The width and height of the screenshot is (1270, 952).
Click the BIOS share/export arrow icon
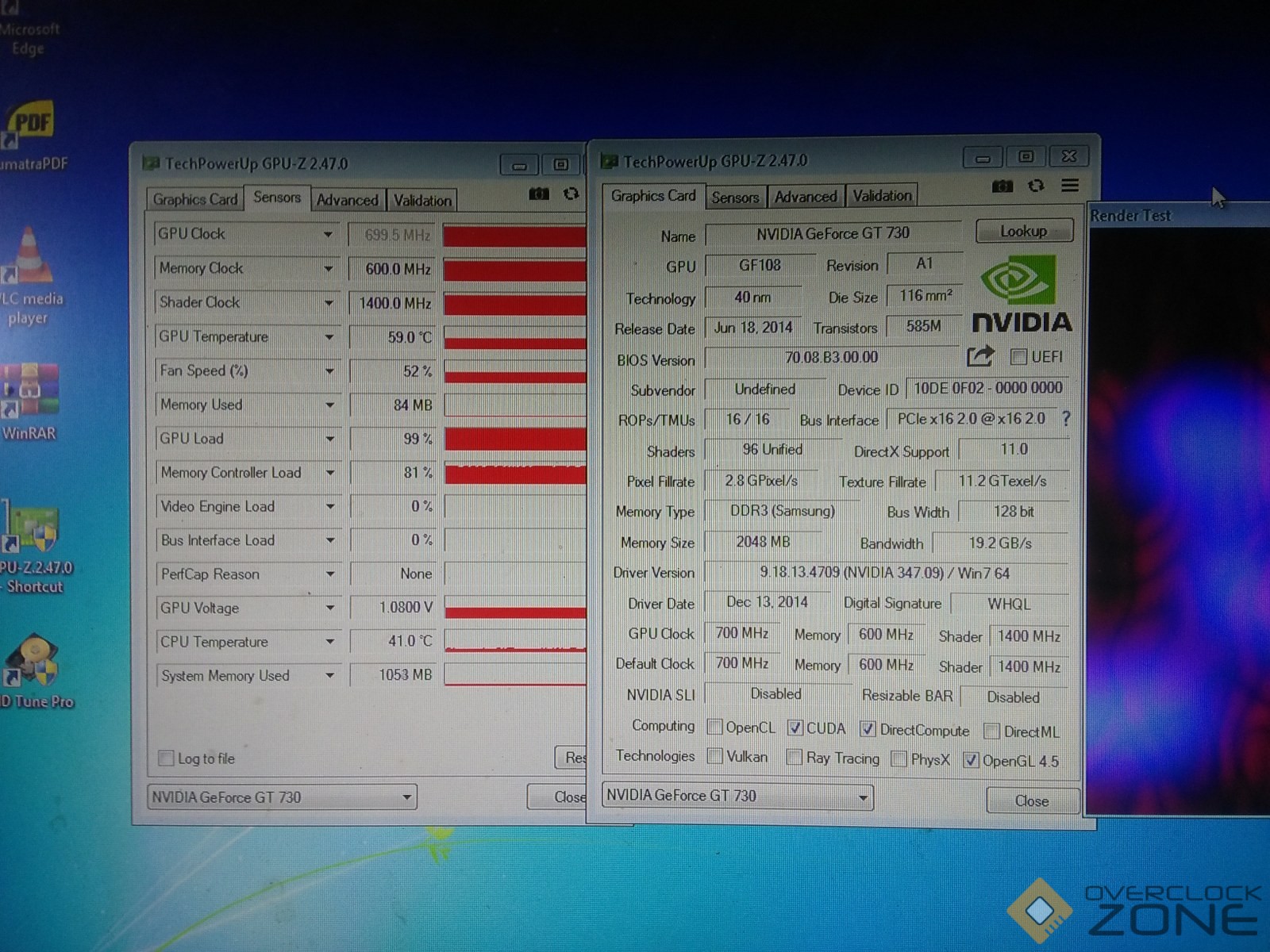(x=980, y=355)
